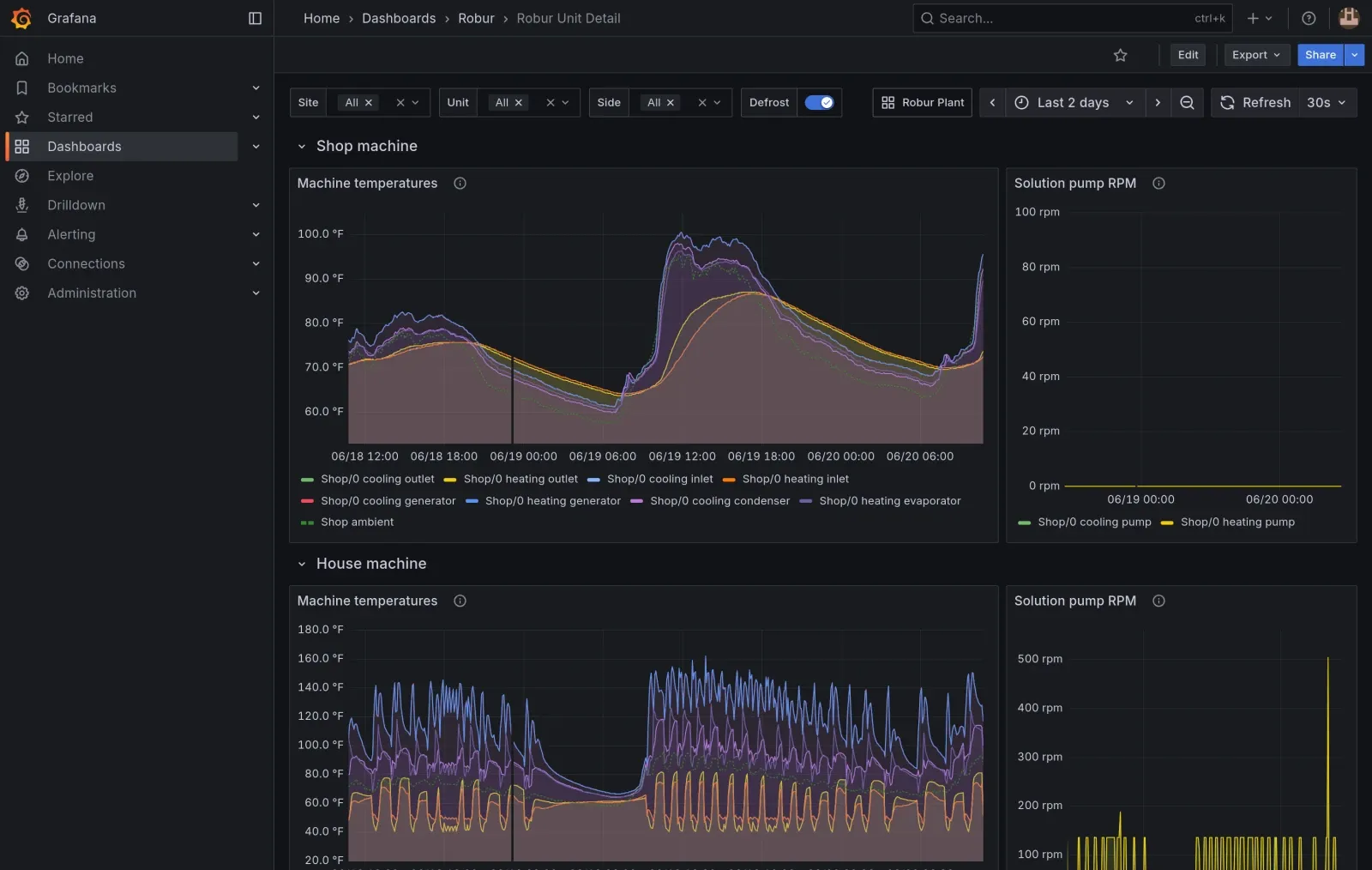Shift time range forward with right arrow
Image resolution: width=1372 pixels, height=870 pixels.
[1158, 102]
